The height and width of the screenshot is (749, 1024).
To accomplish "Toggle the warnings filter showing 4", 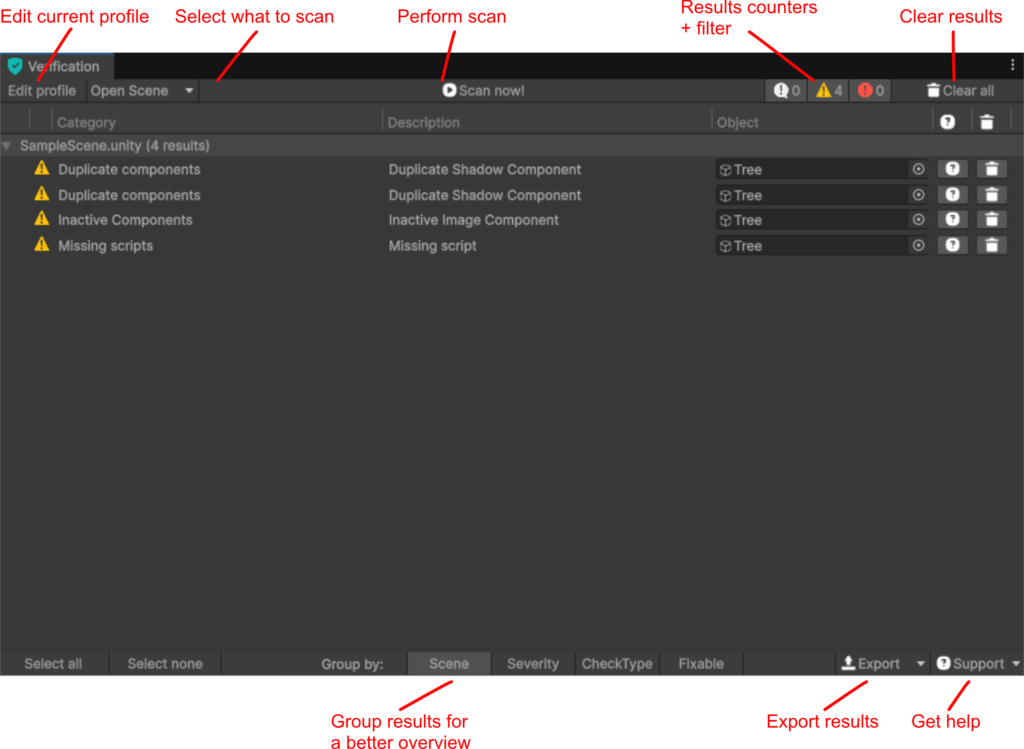I will pyautogui.click(x=829, y=91).
